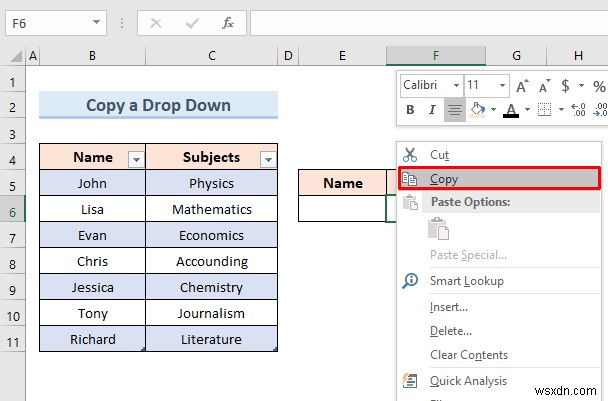Image resolution: width=608 pixels, height=401 pixels.
Task: Click Bold in the mini toolbar
Action: pyautogui.click(x=410, y=110)
